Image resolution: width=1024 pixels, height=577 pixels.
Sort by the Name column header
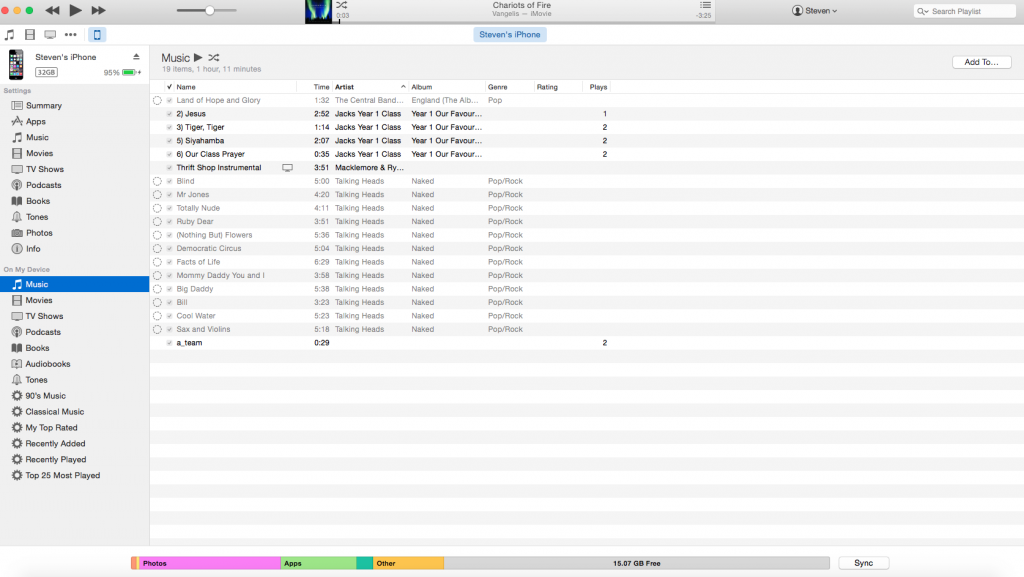click(186, 87)
